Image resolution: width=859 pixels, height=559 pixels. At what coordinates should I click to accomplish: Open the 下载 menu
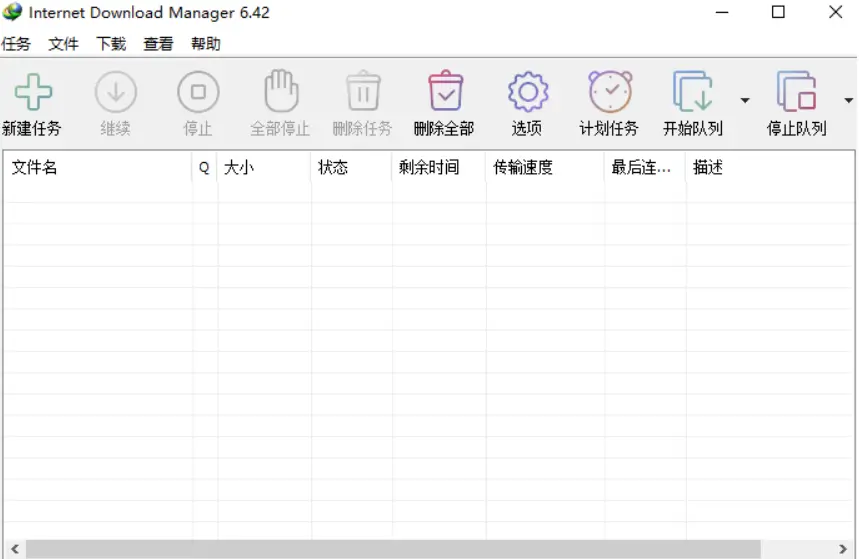[x=111, y=44]
